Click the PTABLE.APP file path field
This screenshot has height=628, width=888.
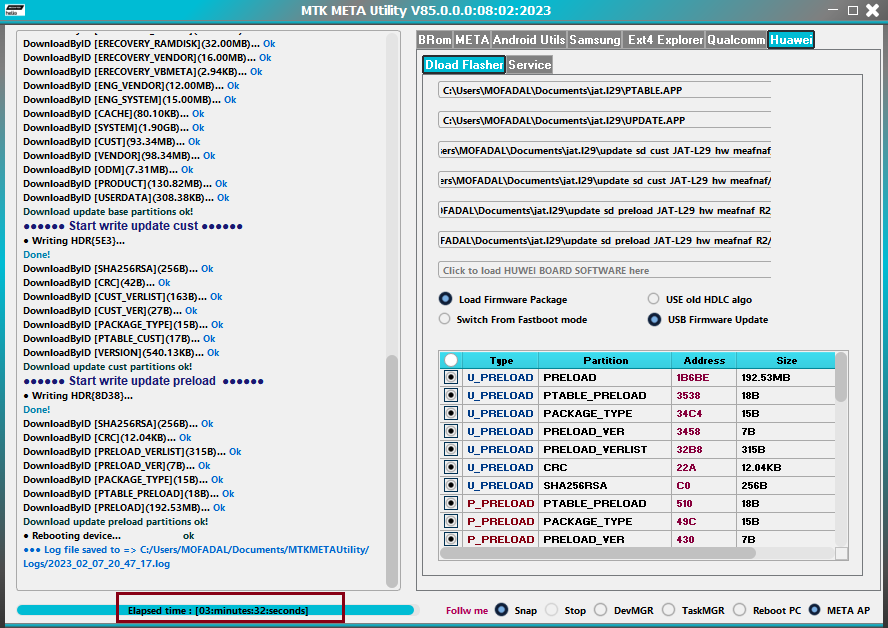(604, 90)
